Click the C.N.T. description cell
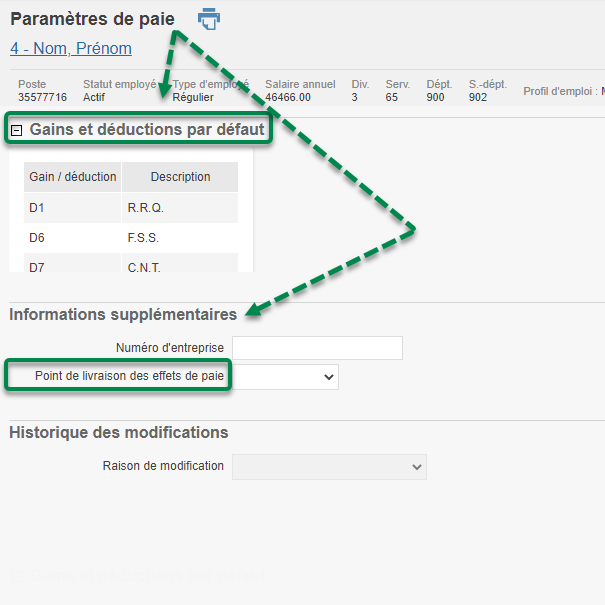The image size is (605, 605). click(x=144, y=266)
